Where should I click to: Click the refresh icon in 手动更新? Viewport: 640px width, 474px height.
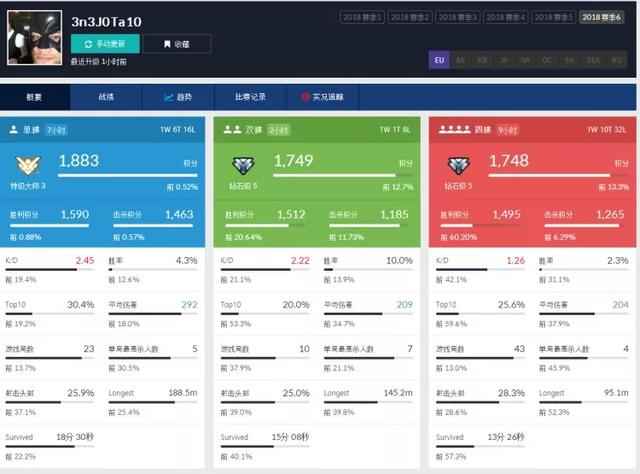pos(88,44)
